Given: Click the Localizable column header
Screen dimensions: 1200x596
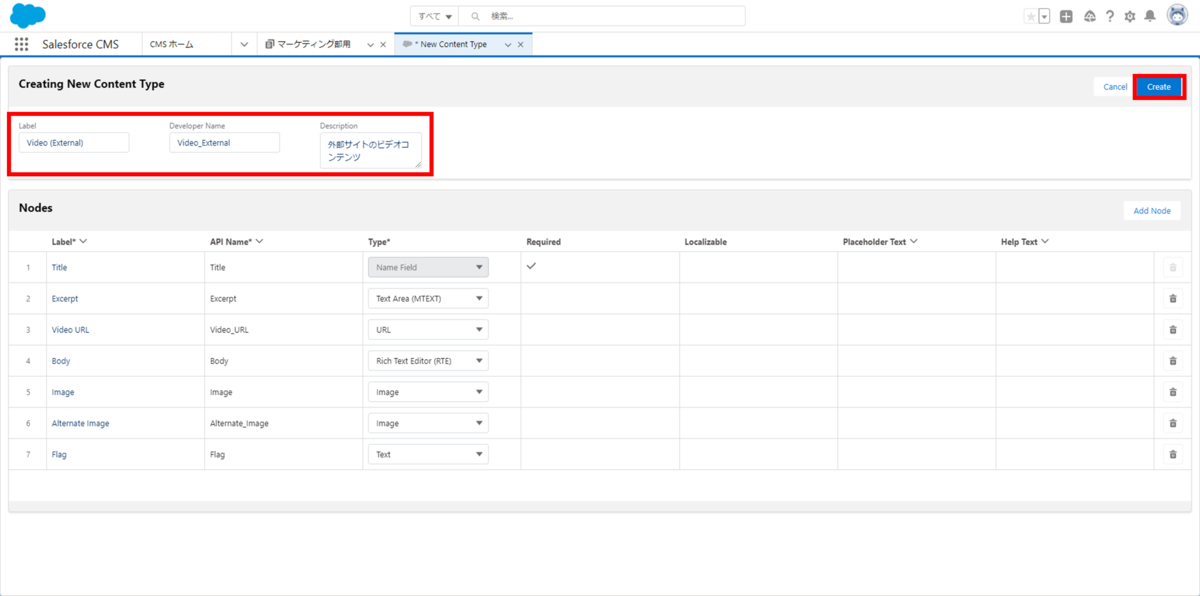Looking at the screenshot, I should coord(706,242).
